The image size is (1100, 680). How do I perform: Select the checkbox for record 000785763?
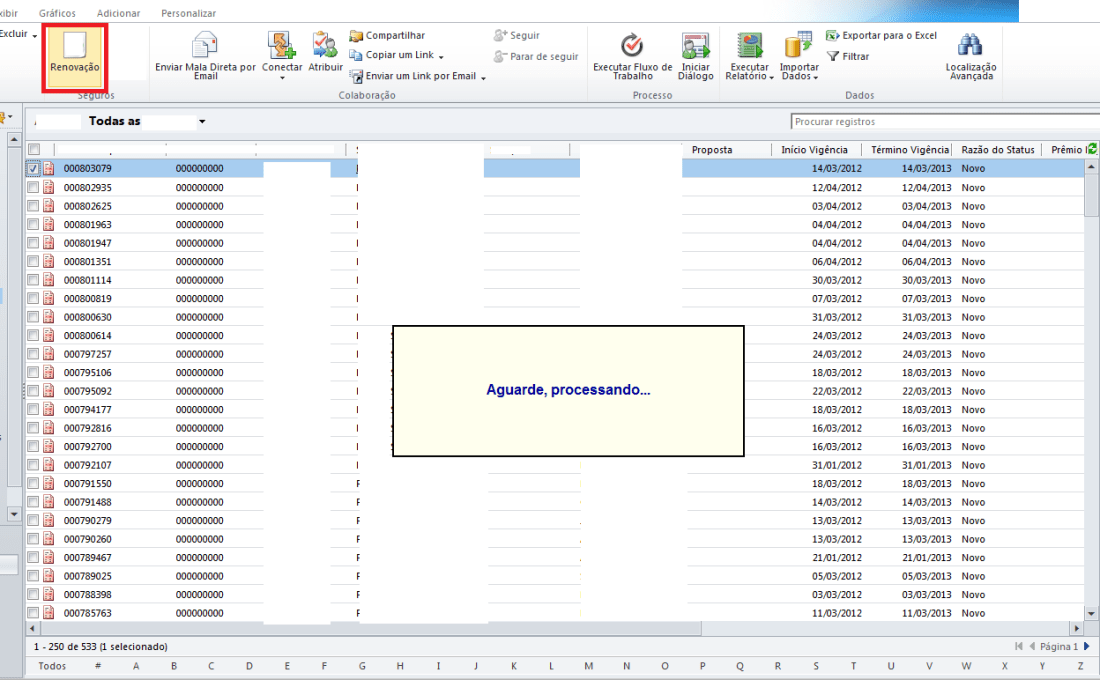click(x=32, y=613)
